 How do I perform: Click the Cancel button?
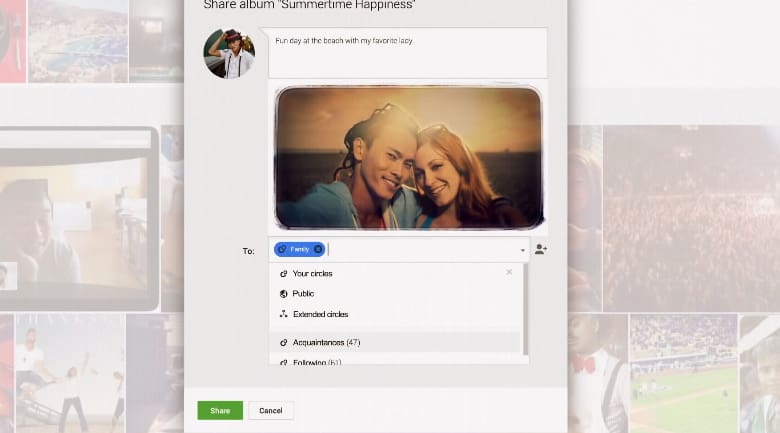click(271, 410)
